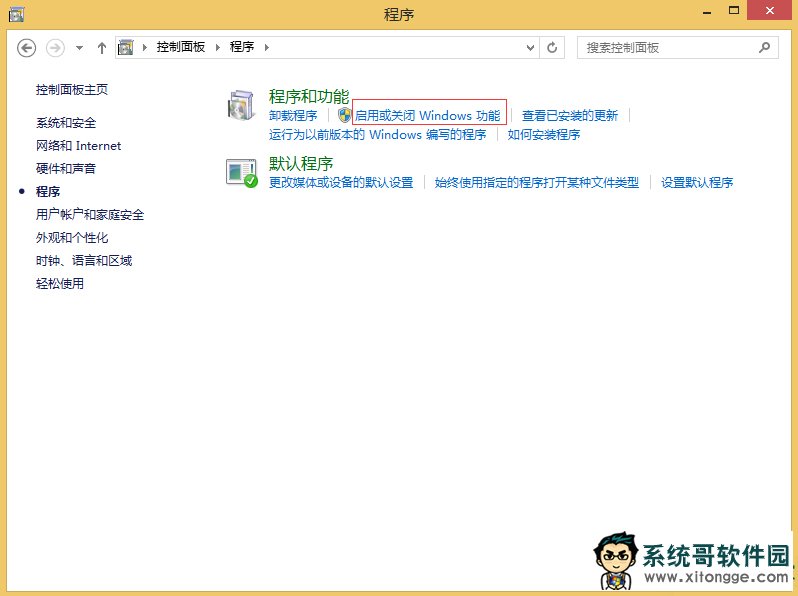Click the Forward navigation arrow
798x596 pixels.
click(55, 48)
